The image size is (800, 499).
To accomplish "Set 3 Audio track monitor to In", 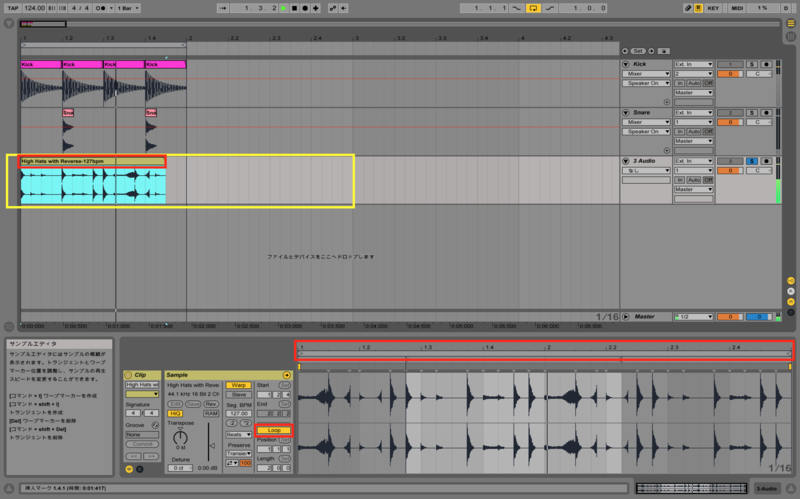I will point(680,180).
